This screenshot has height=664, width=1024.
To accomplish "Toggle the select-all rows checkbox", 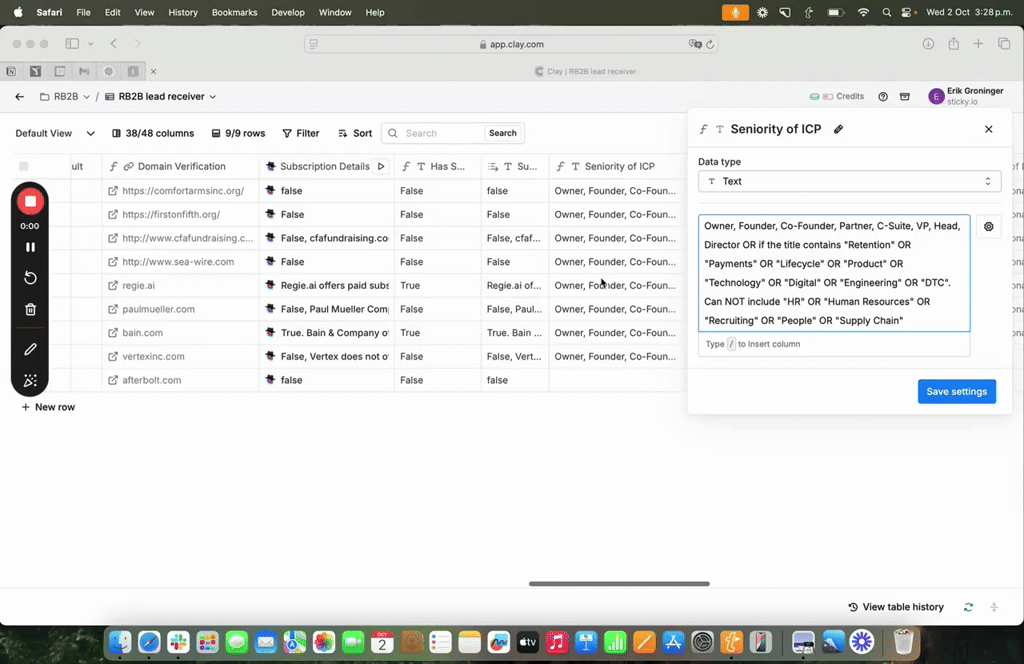I will [24, 166].
